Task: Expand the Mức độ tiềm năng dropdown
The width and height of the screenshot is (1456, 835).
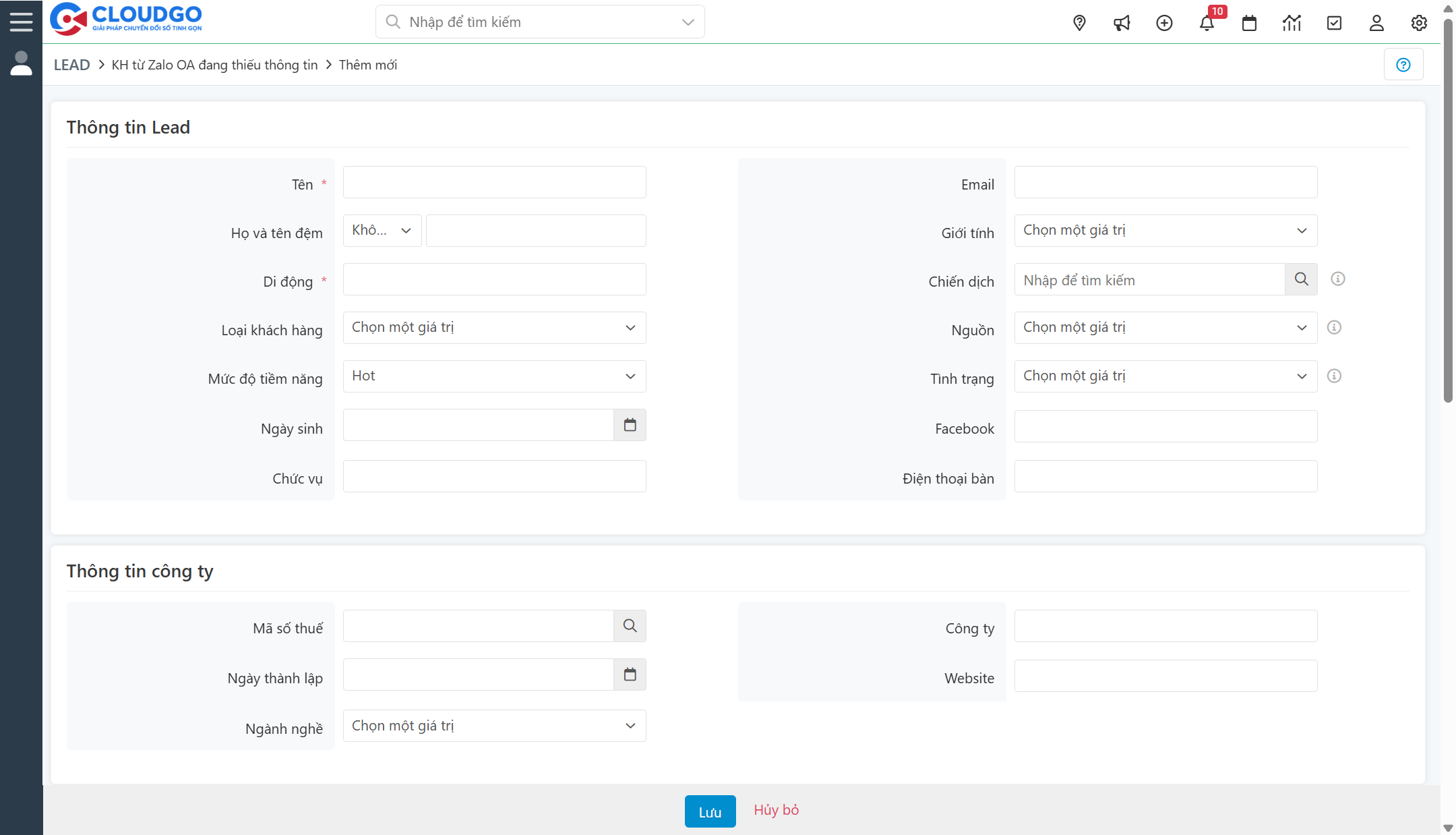Action: pos(494,376)
